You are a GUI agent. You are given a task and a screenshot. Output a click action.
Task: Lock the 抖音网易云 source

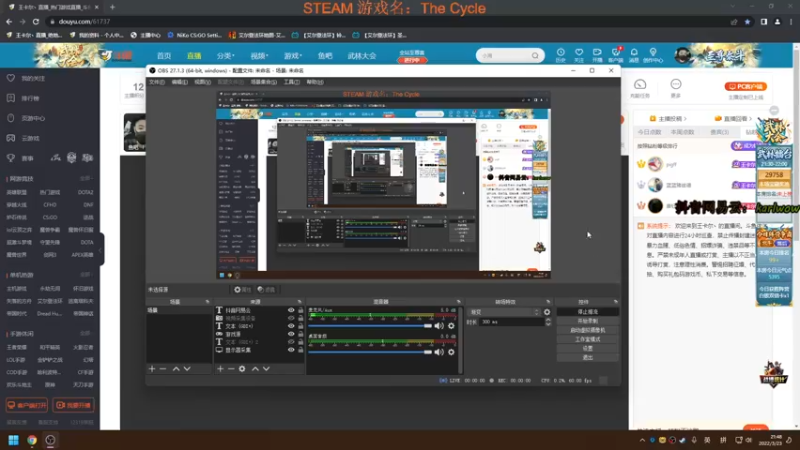click(x=301, y=310)
